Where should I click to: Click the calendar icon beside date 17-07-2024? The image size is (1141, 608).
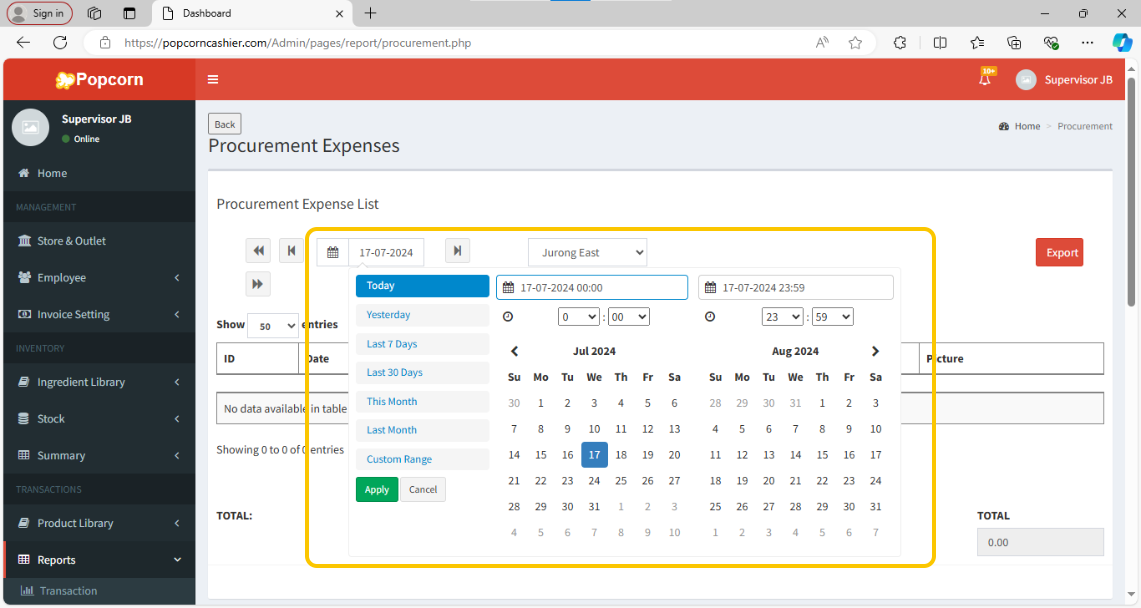coord(333,252)
